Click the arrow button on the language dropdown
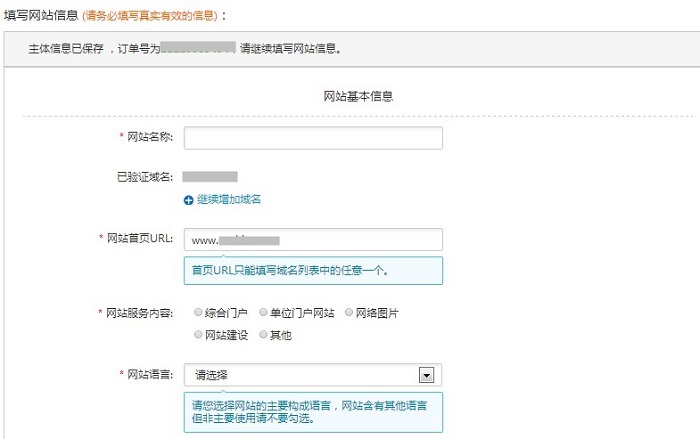 coord(426,375)
